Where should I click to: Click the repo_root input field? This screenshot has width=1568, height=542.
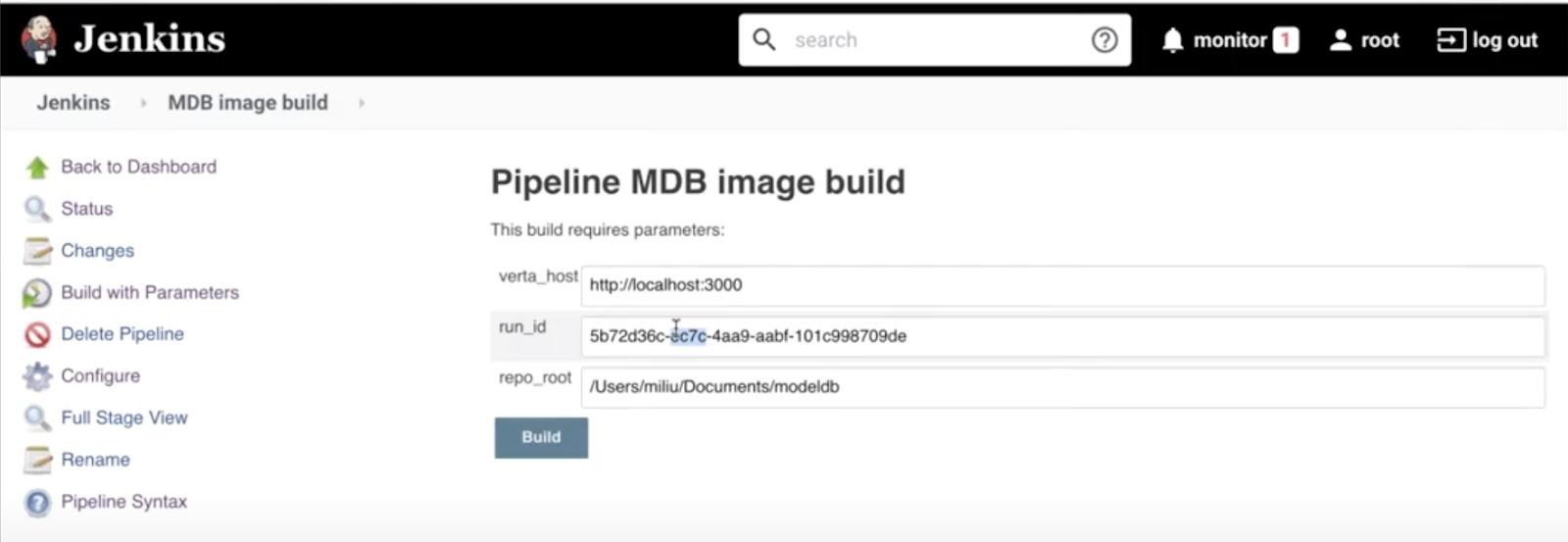click(x=1063, y=387)
